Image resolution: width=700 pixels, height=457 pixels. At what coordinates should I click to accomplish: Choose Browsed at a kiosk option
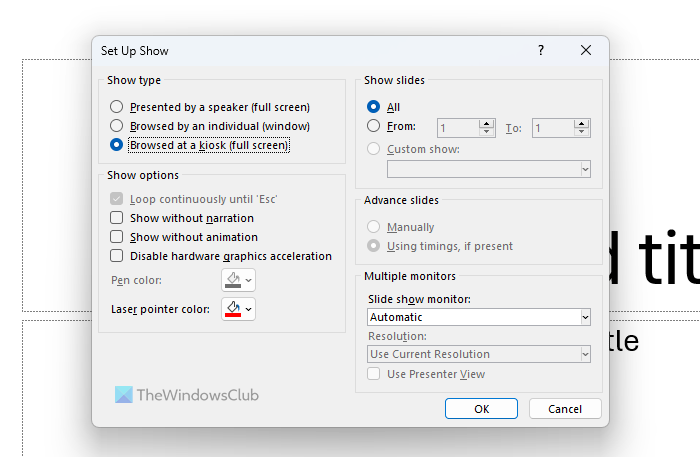coord(117,145)
